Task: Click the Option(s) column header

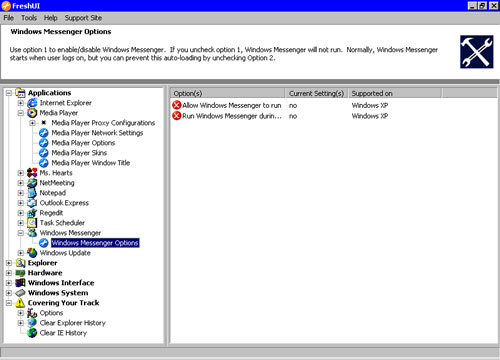Action: point(228,93)
